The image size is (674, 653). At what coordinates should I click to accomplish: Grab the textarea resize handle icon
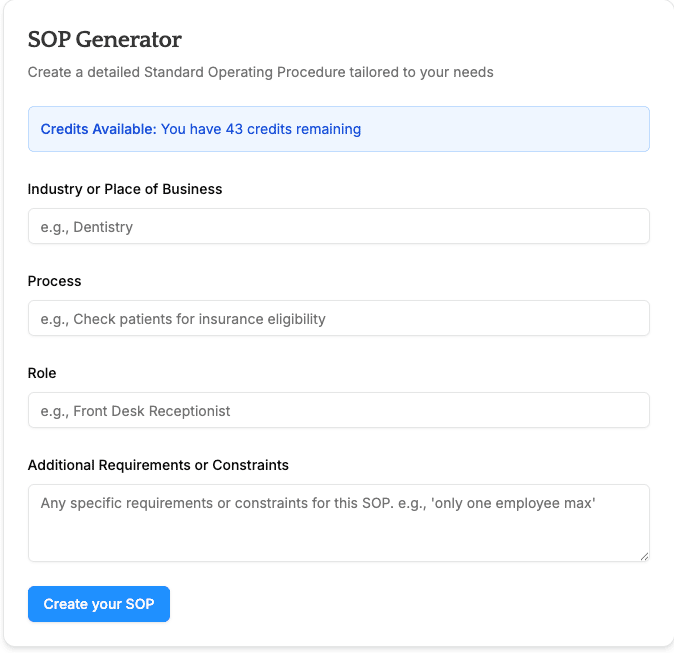click(x=644, y=556)
